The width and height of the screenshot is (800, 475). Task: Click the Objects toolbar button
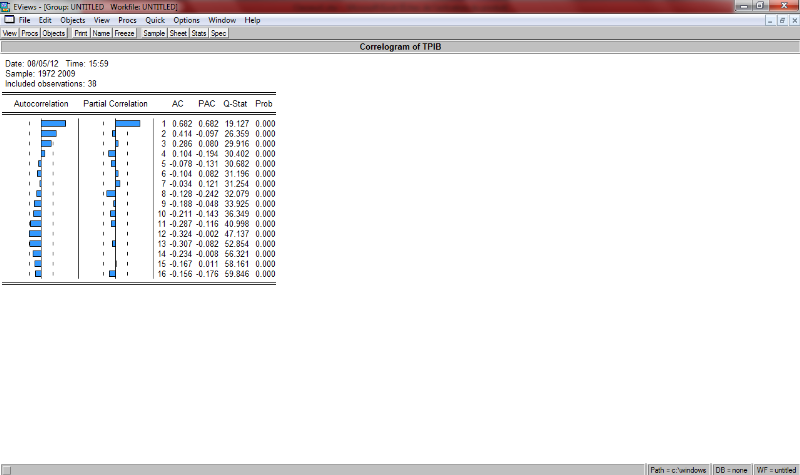pos(54,33)
